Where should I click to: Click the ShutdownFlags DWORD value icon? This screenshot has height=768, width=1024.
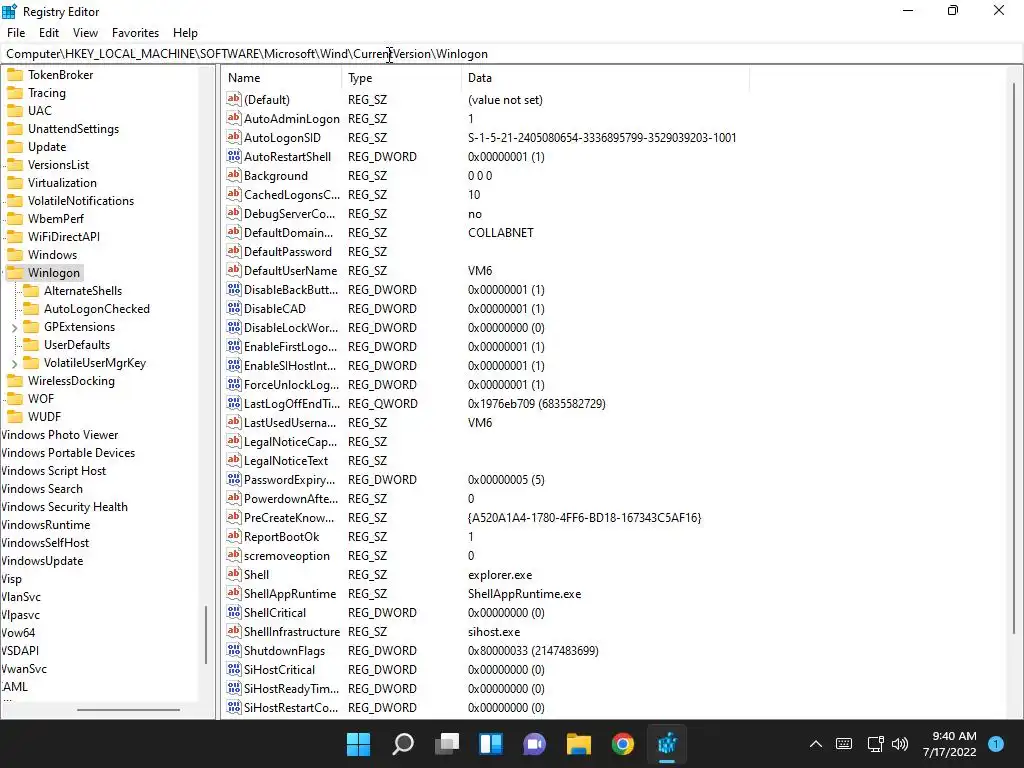click(234, 650)
